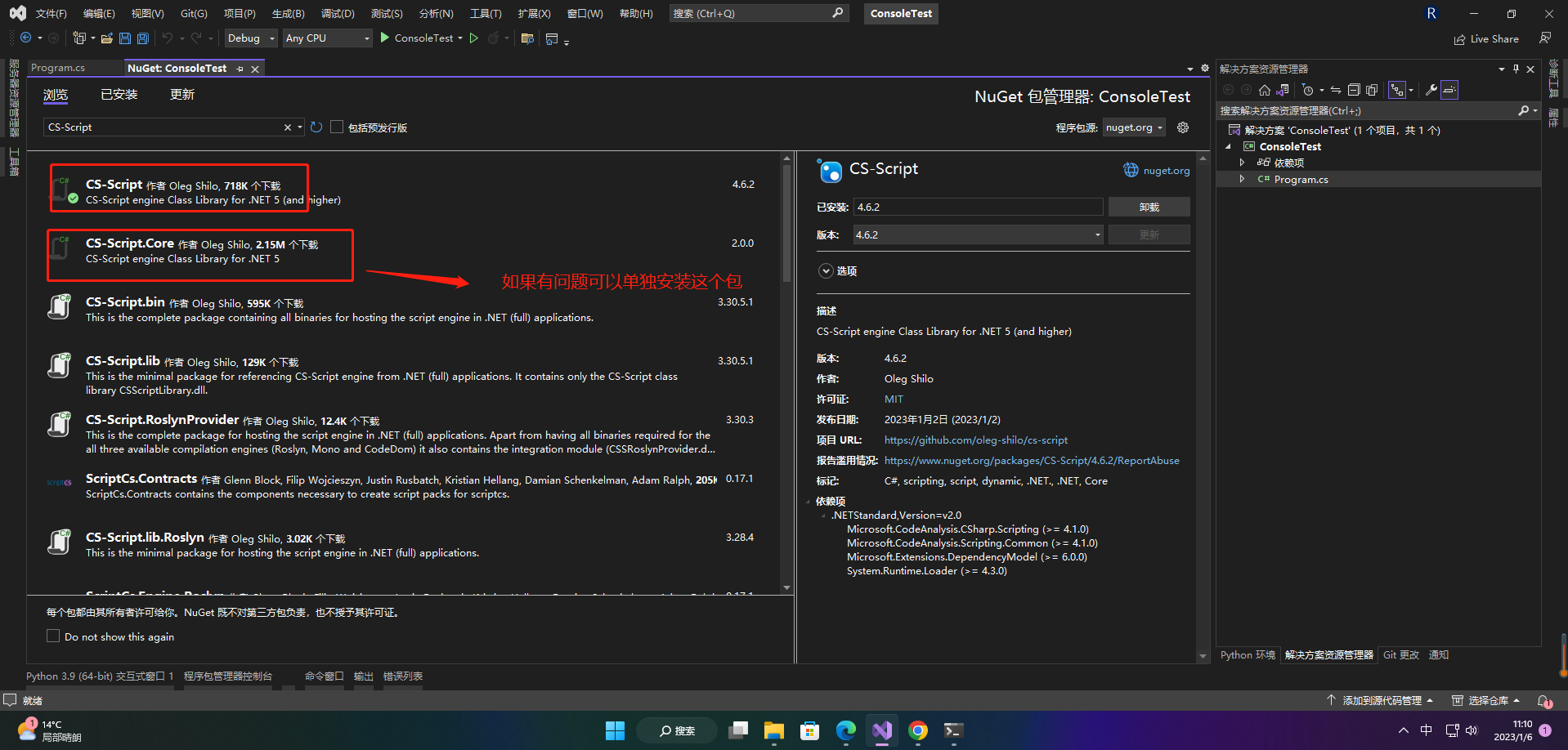Open the nuget.org link in details pane
Viewport: 1568px width, 750px height.
pyautogui.click(x=1166, y=170)
